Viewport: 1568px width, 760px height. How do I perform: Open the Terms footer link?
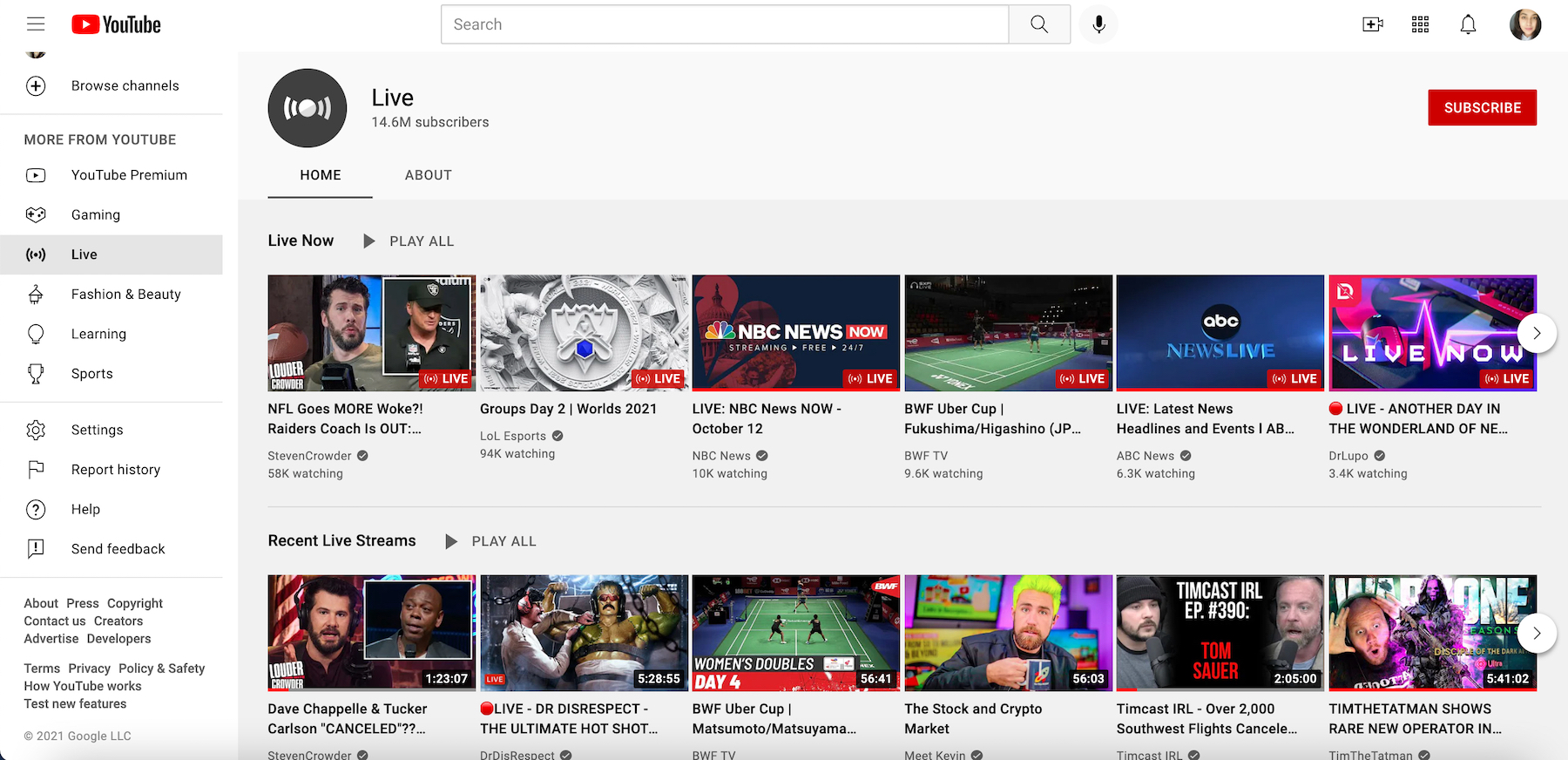42,668
